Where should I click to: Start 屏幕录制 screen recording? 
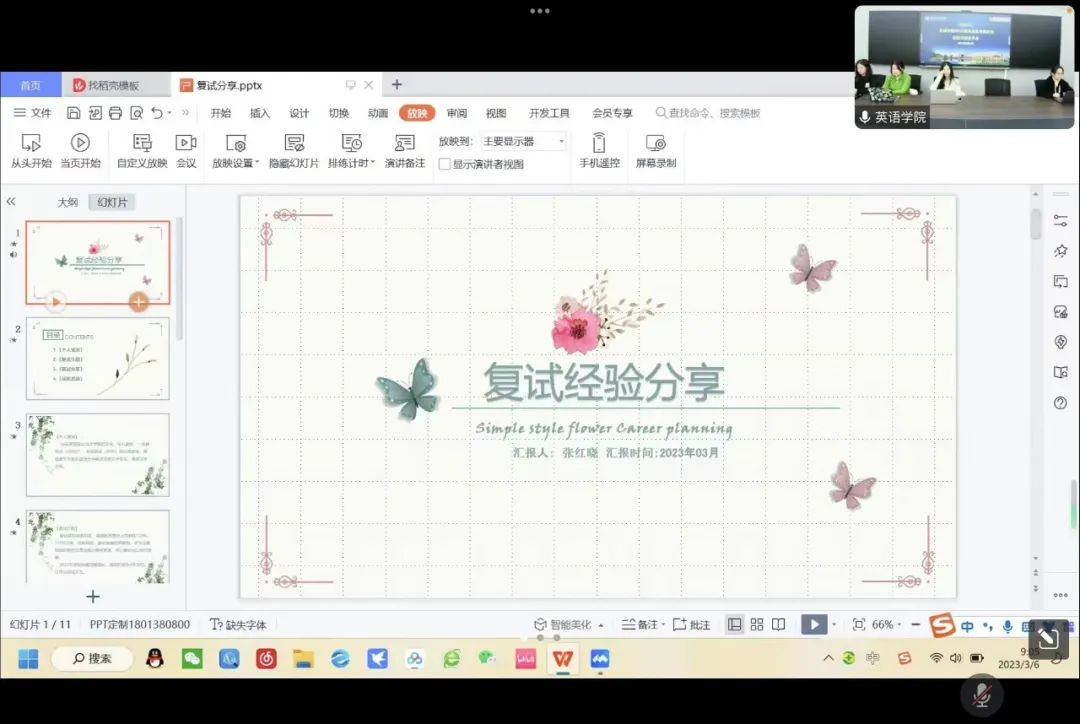656,143
